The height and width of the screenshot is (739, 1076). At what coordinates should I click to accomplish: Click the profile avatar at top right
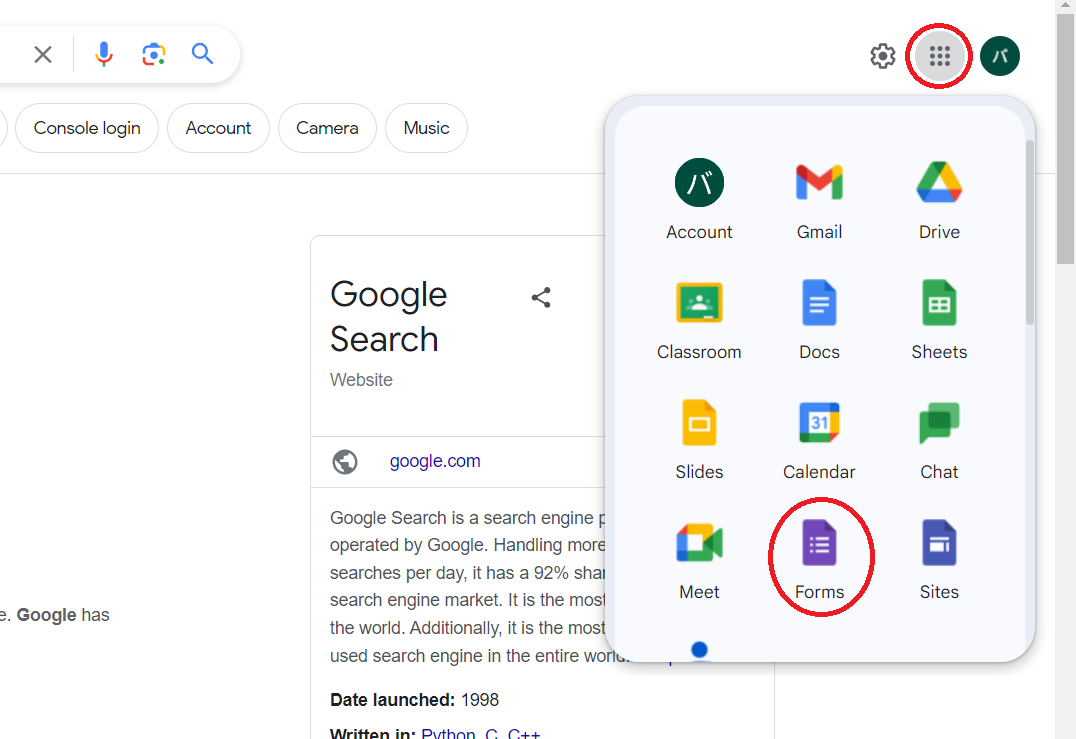[999, 56]
